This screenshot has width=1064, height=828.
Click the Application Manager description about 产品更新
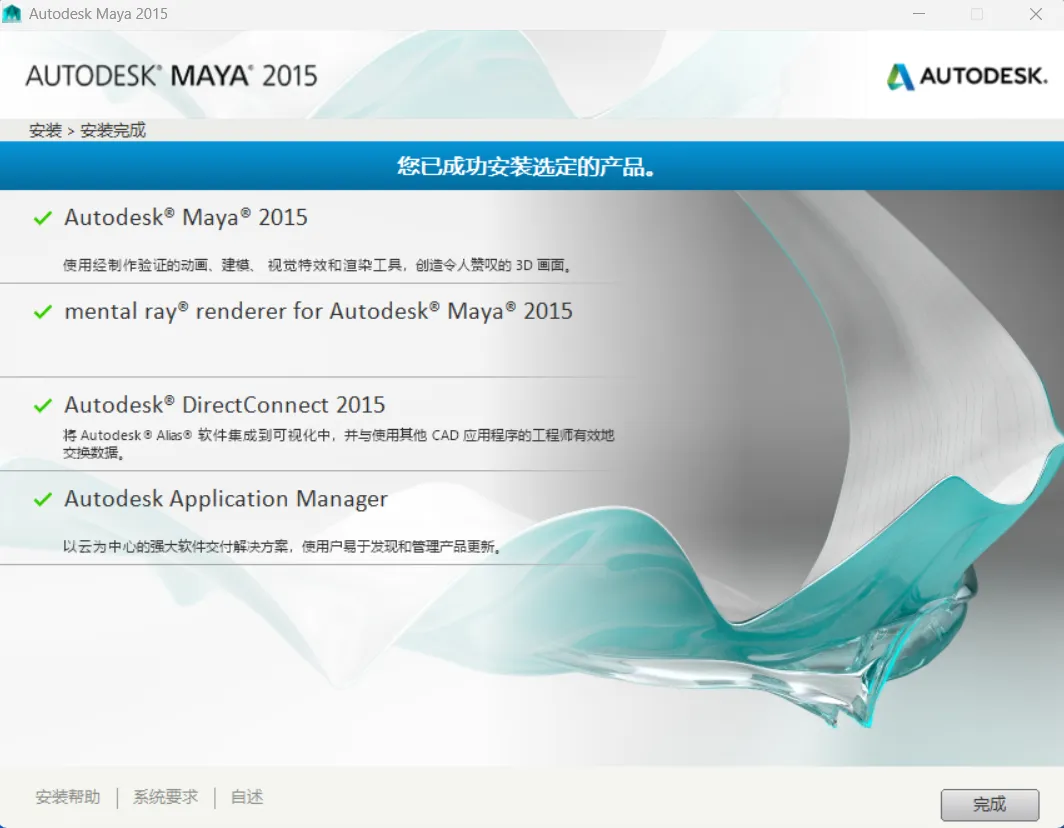pyautogui.click(x=282, y=546)
